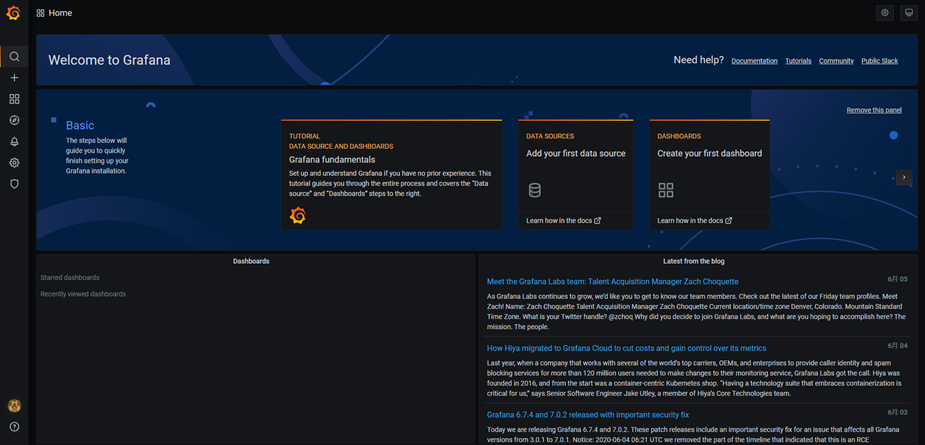Image resolution: width=925 pixels, height=445 pixels.
Task: Click the 6月 04 blog date
Action: (898, 345)
